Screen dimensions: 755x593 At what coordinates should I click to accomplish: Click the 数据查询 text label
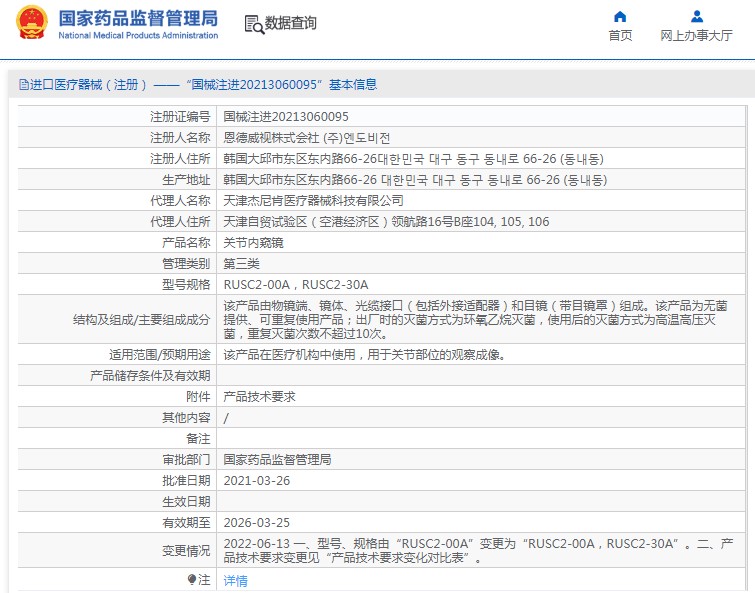[x=291, y=24]
